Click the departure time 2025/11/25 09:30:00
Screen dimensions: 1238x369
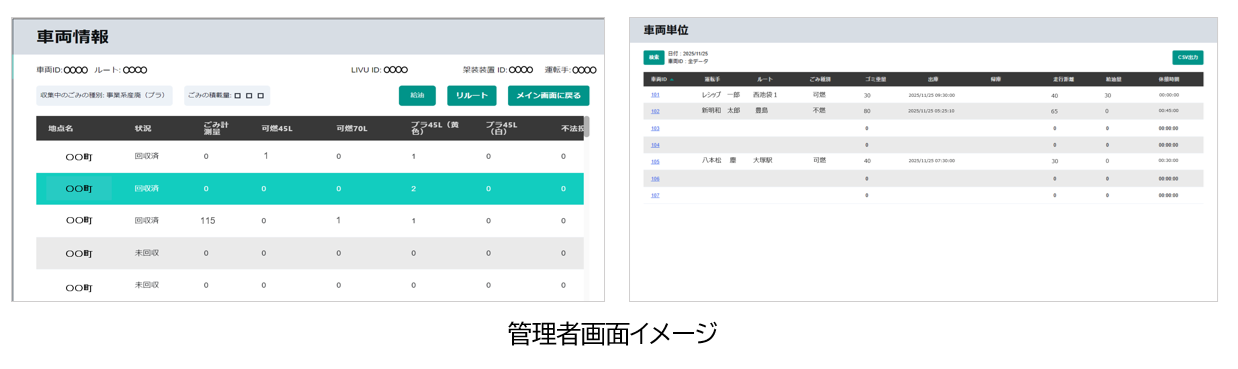(931, 95)
